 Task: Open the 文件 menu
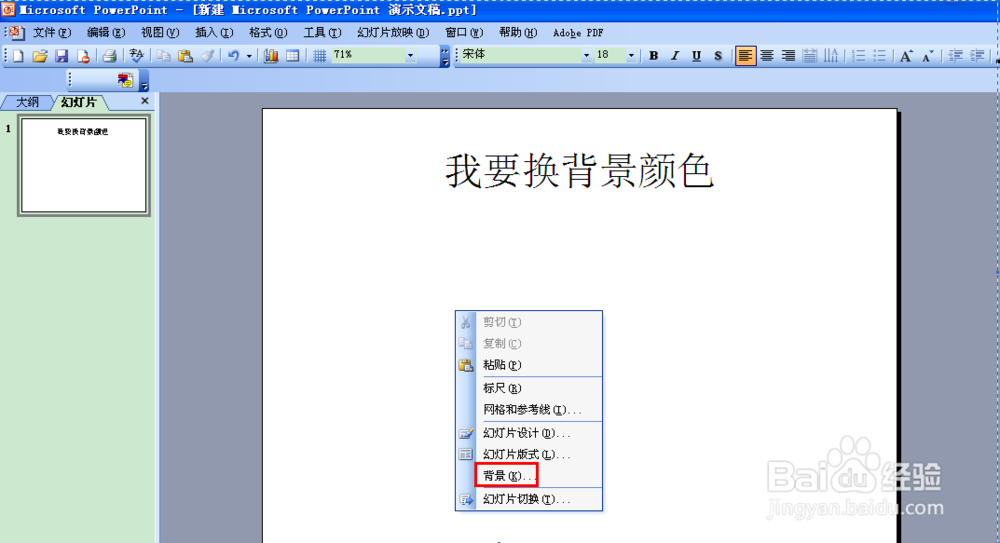point(52,33)
